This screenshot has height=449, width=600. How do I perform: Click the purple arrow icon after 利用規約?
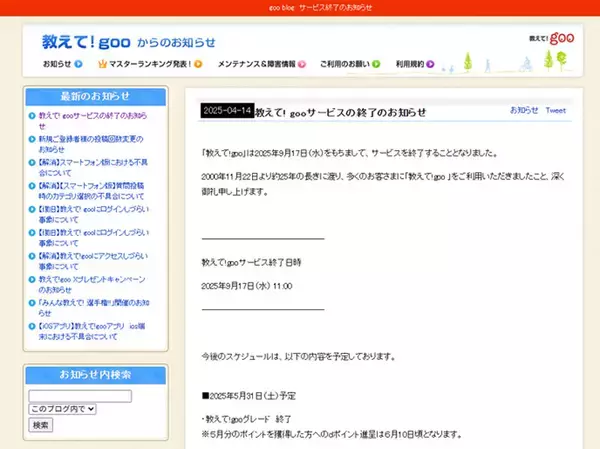(x=430, y=64)
